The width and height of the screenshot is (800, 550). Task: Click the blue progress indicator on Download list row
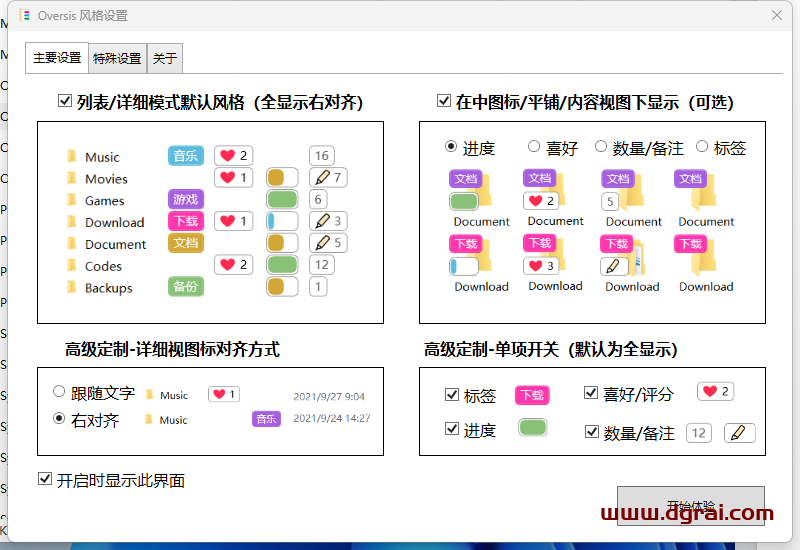click(x=282, y=221)
